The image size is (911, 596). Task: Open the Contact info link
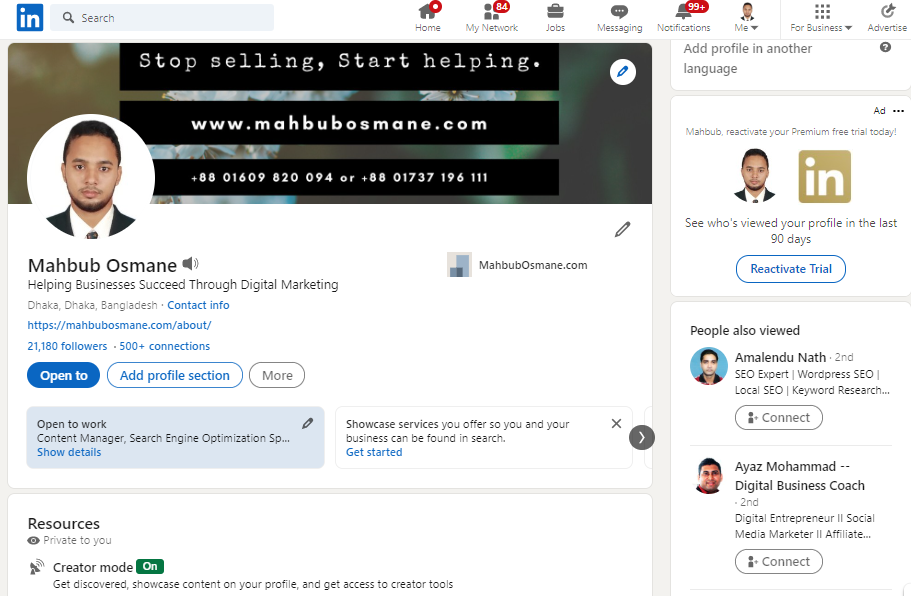198,305
